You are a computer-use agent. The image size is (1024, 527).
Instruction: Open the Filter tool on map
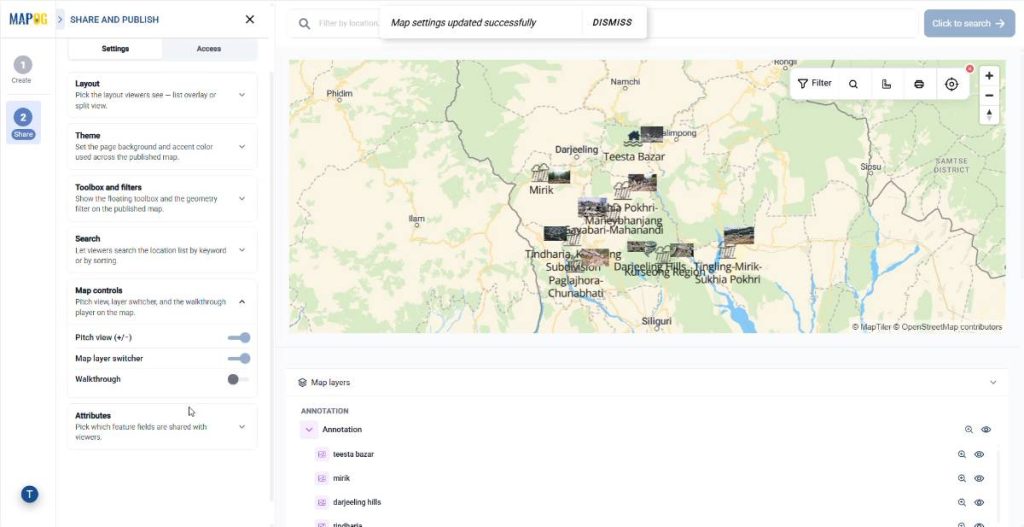(814, 84)
